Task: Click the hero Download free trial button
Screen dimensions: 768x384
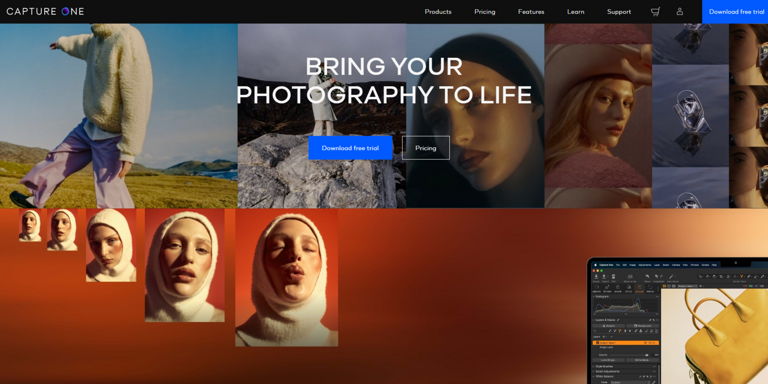Action: (350, 148)
